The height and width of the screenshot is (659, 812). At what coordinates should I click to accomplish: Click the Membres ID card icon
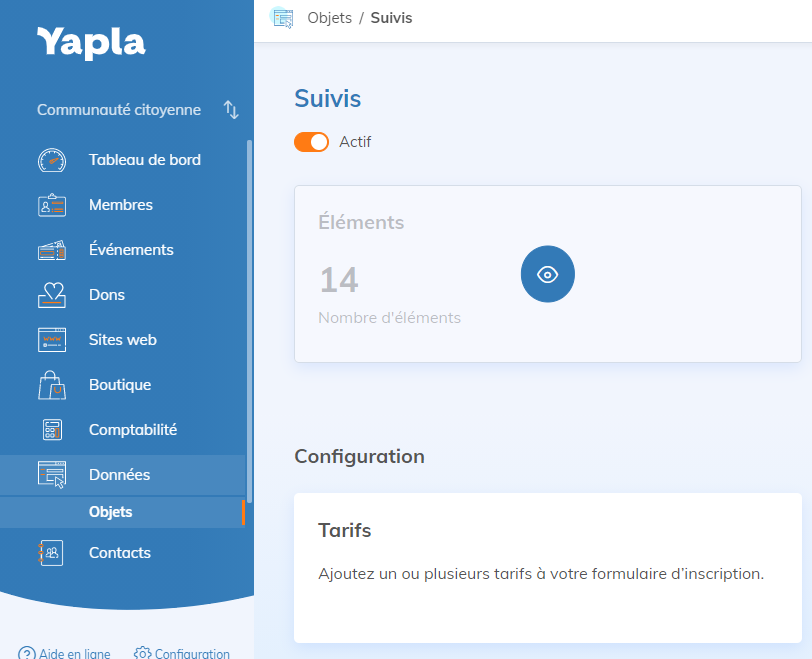coord(51,205)
